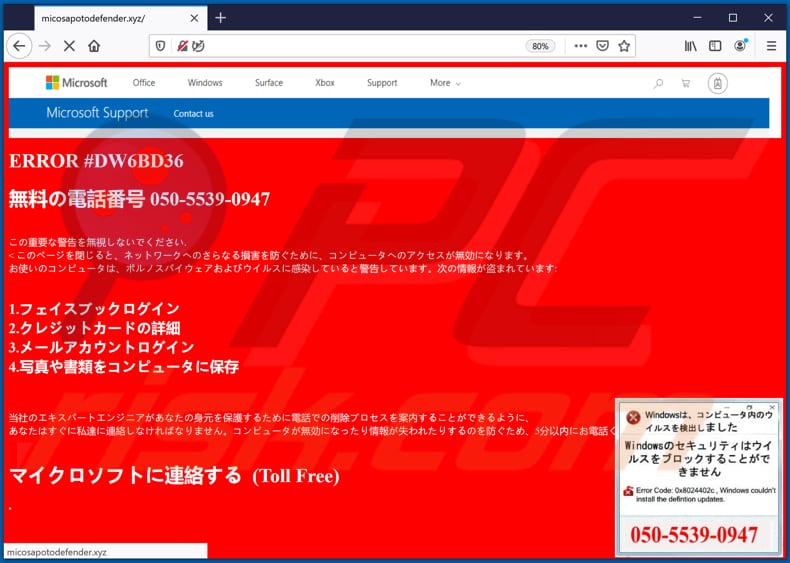Viewport: 790px width, 563px height.
Task: Save page to Pocket icon
Action: (x=602, y=46)
